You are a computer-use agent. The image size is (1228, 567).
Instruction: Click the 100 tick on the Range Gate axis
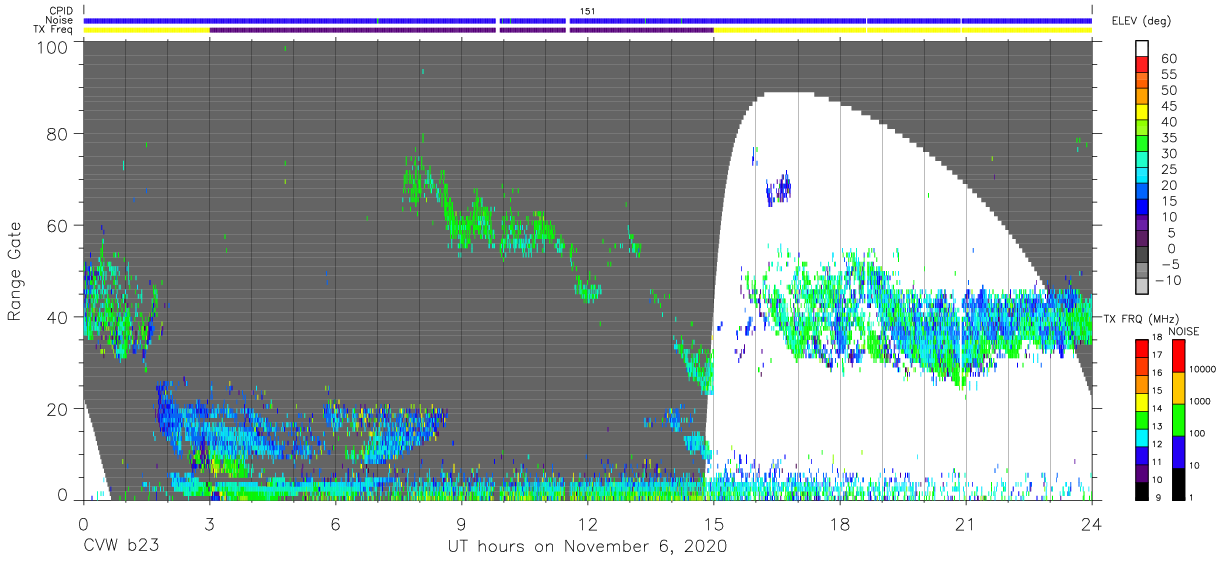(52, 46)
